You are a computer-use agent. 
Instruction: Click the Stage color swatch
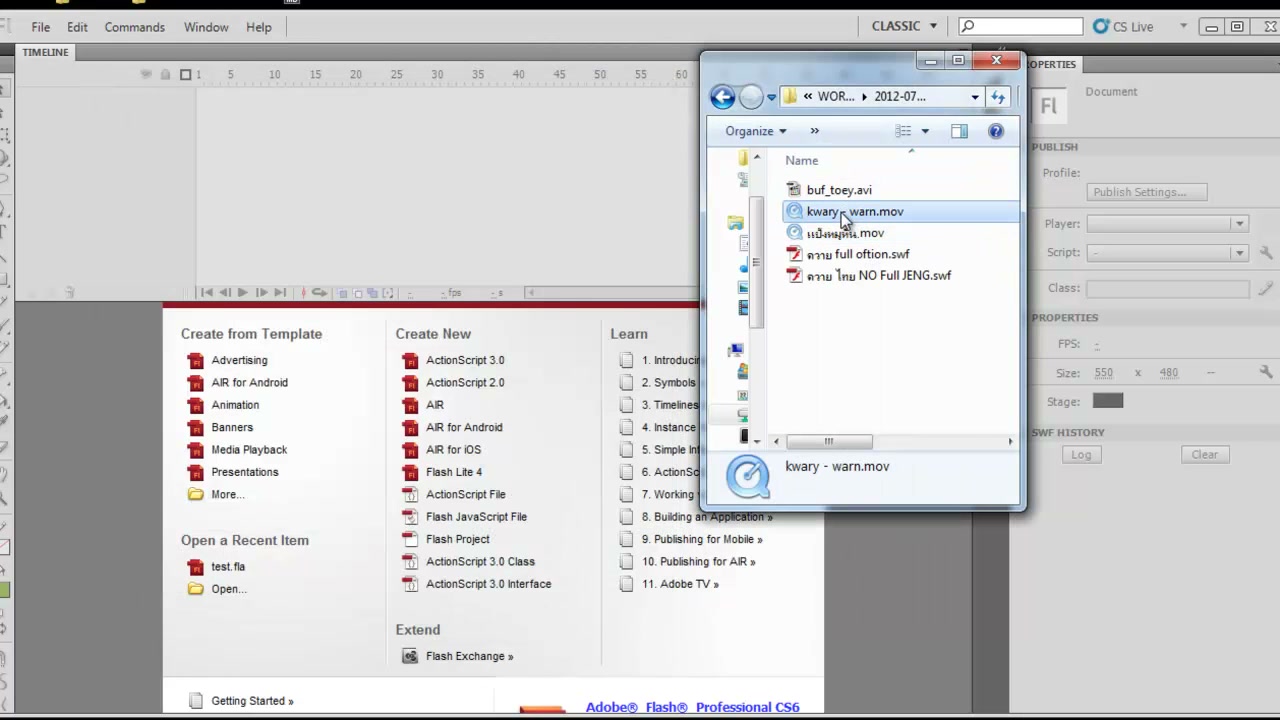point(1108,401)
